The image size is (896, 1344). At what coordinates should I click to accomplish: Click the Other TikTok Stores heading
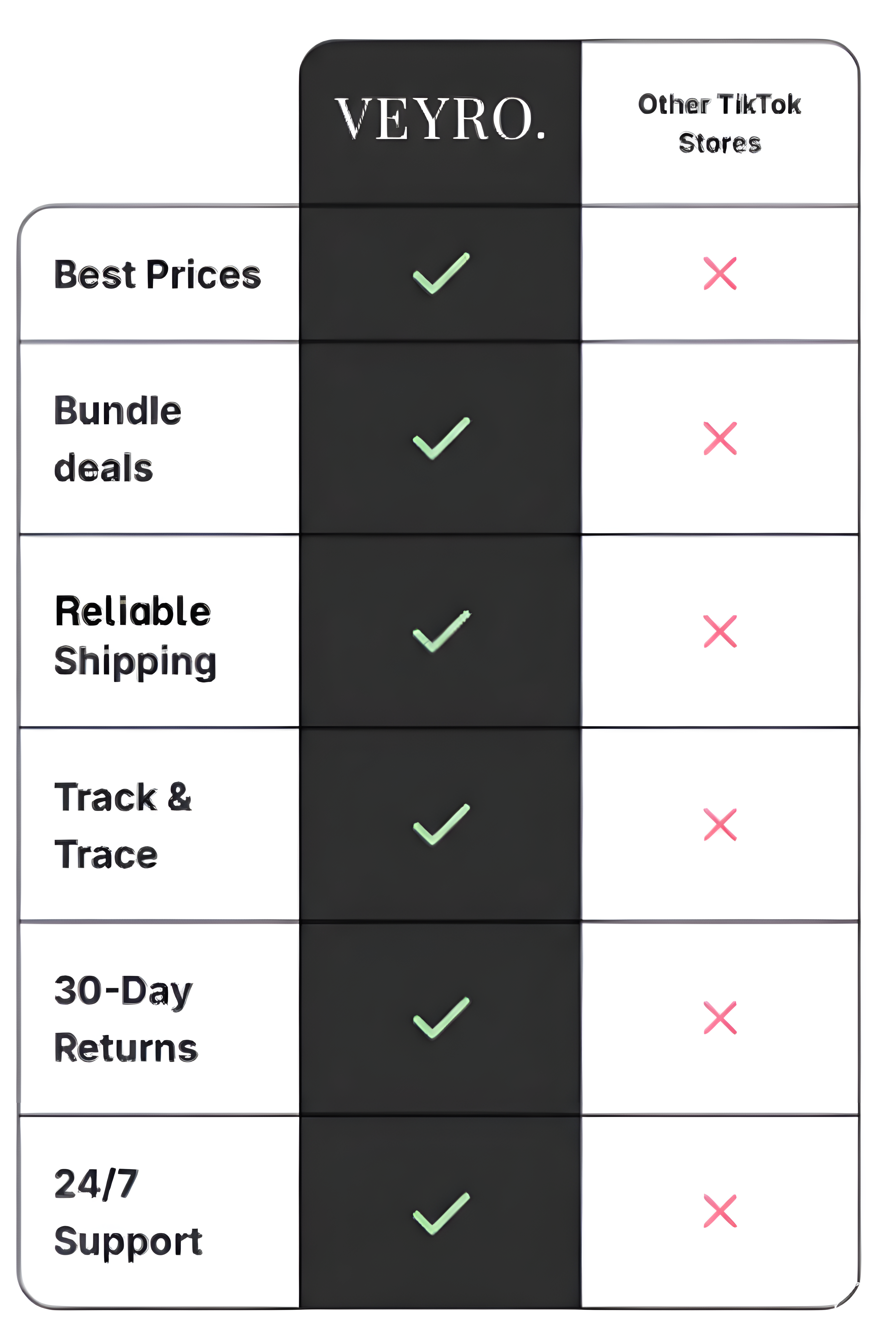[719, 123]
